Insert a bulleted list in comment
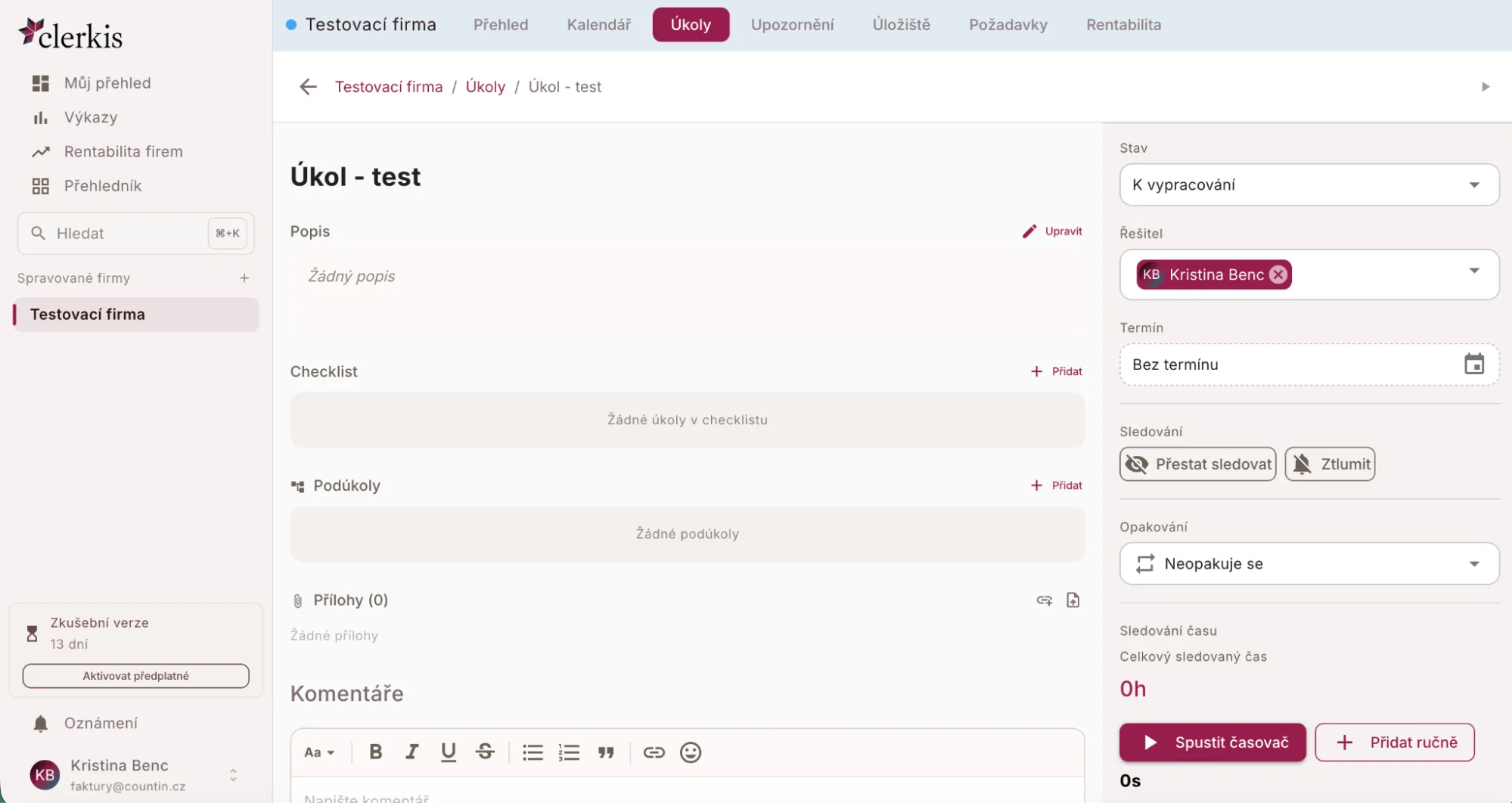Viewport: 1512px width, 803px height. click(x=532, y=752)
